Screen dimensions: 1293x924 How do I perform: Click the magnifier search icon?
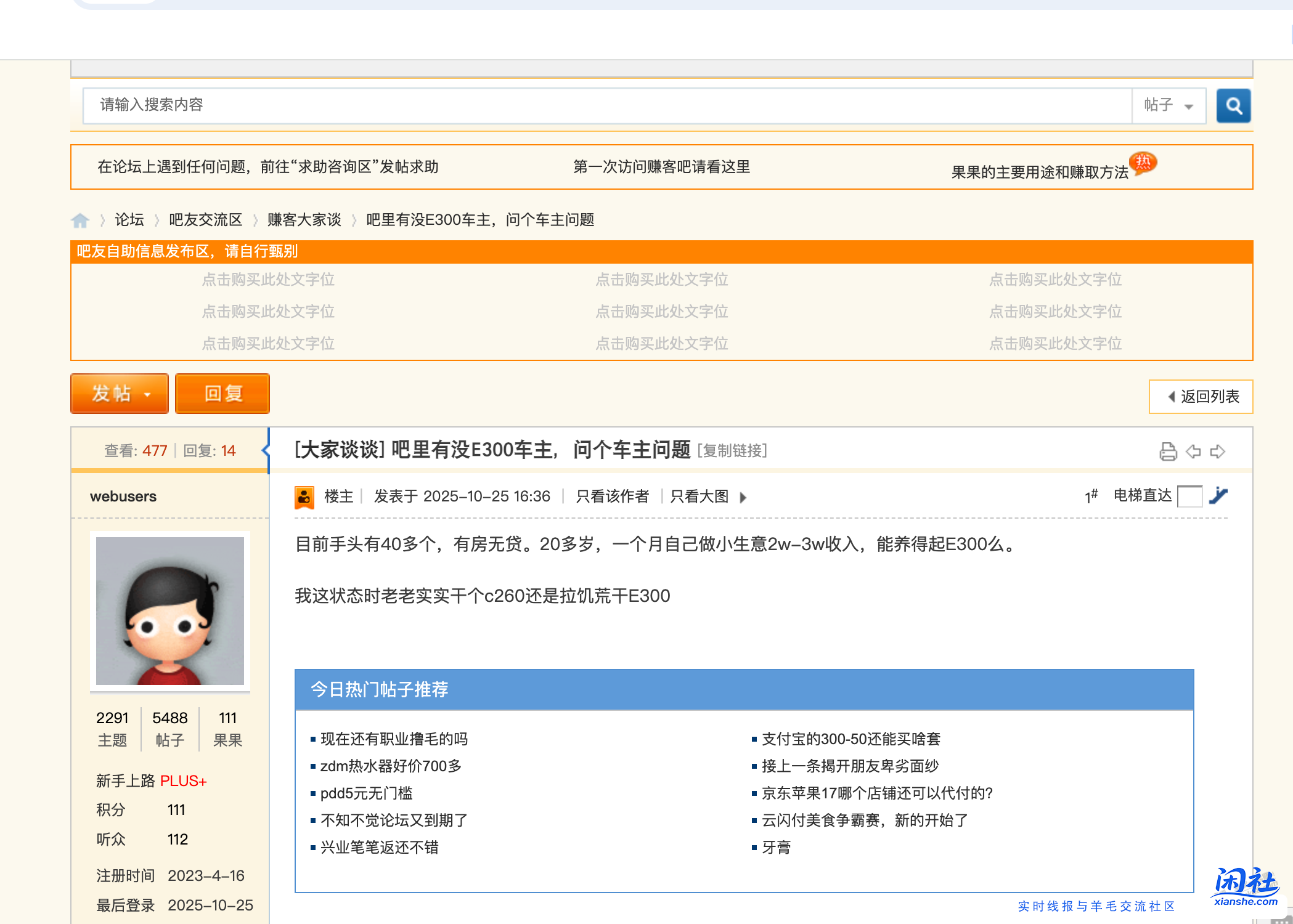pyautogui.click(x=1233, y=105)
